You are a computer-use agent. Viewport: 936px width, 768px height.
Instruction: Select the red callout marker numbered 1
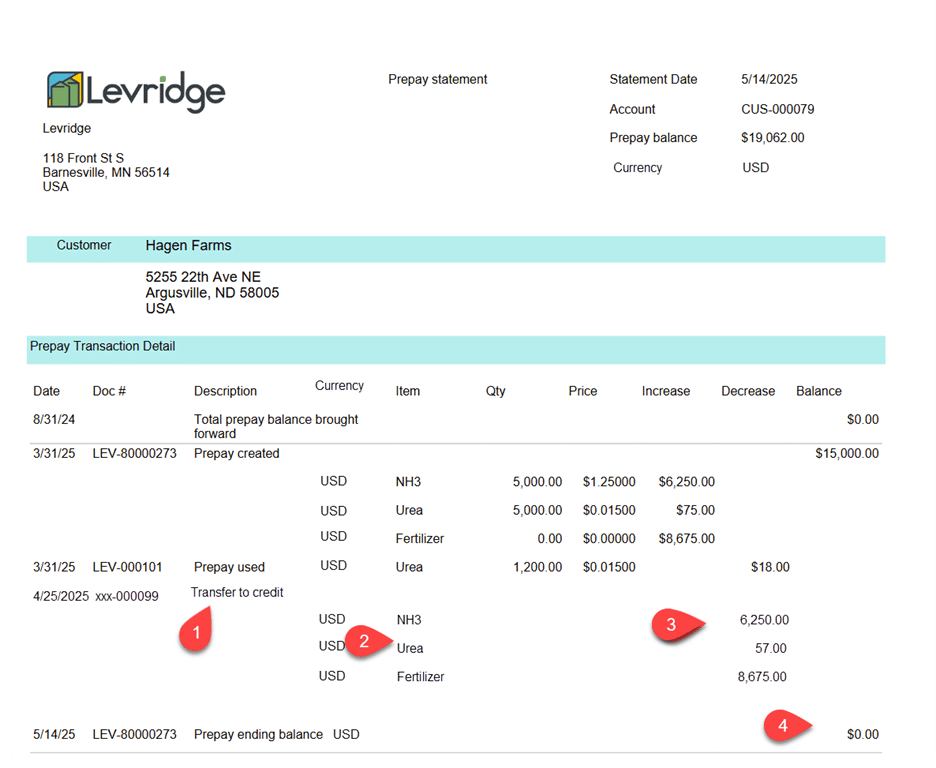tap(196, 631)
